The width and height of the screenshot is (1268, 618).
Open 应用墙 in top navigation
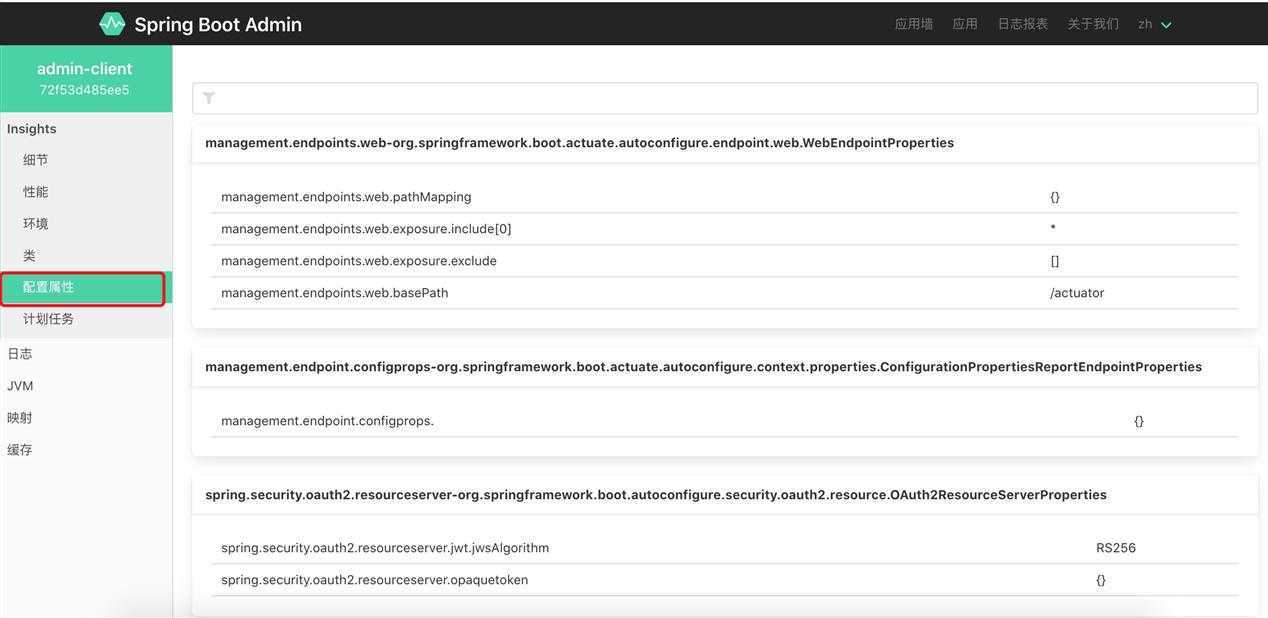(x=913, y=24)
